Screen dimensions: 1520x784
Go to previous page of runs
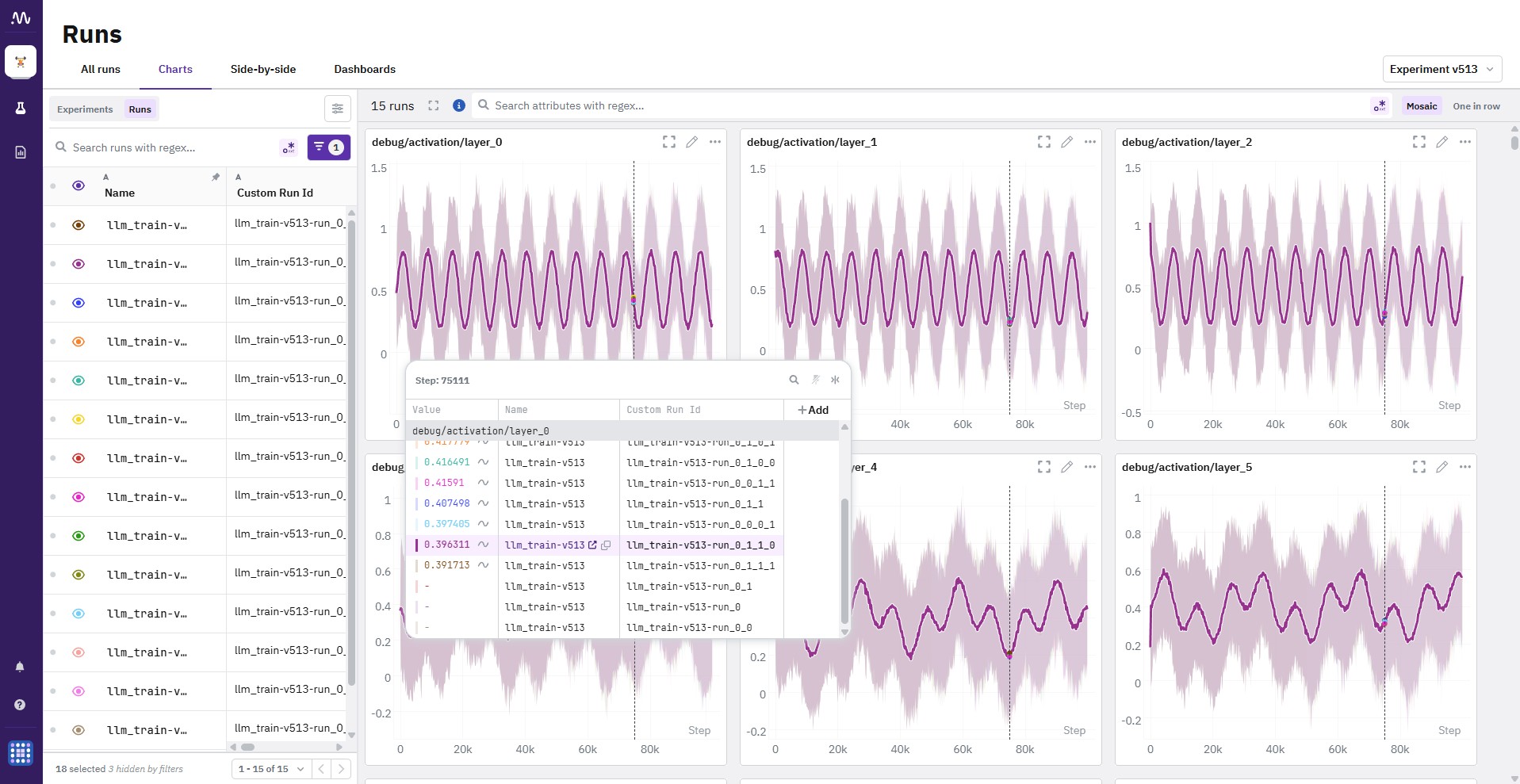(x=321, y=769)
